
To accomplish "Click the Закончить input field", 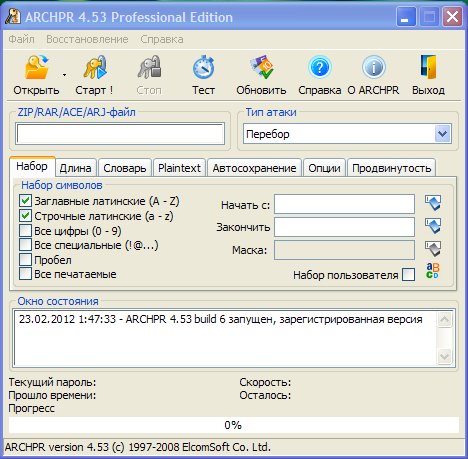I will pos(344,227).
